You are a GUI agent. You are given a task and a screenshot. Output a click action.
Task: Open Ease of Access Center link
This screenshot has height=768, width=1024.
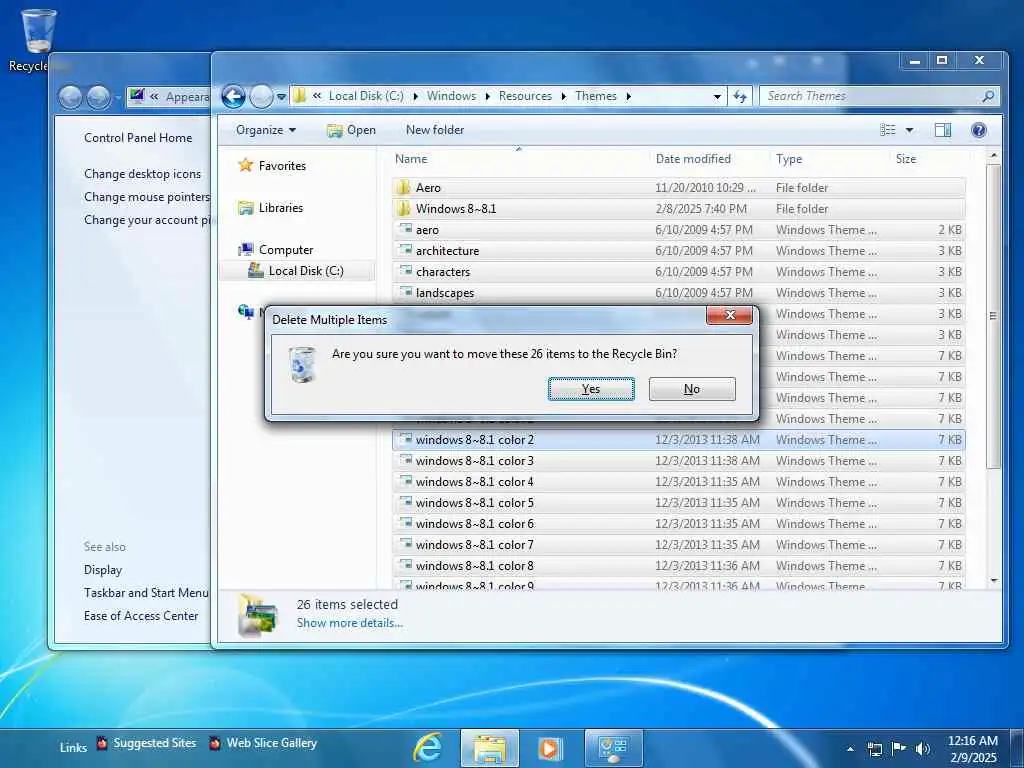click(x=140, y=616)
